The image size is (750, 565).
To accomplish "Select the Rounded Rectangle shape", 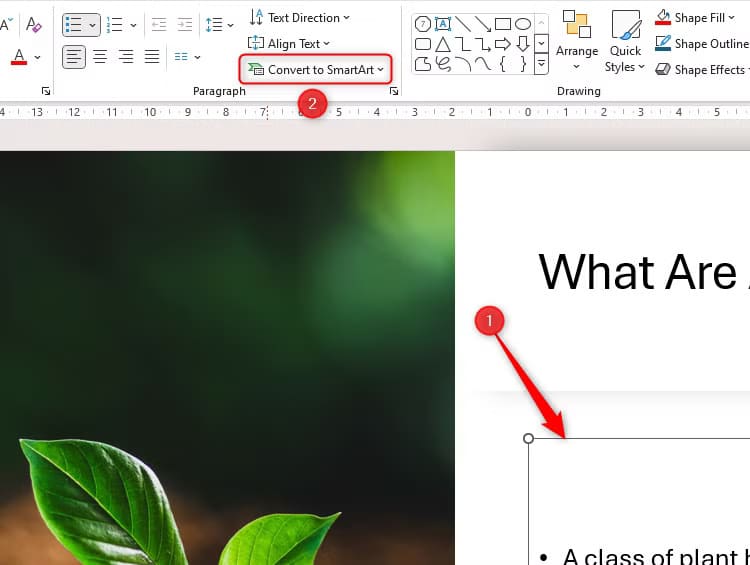I will tap(422, 44).
